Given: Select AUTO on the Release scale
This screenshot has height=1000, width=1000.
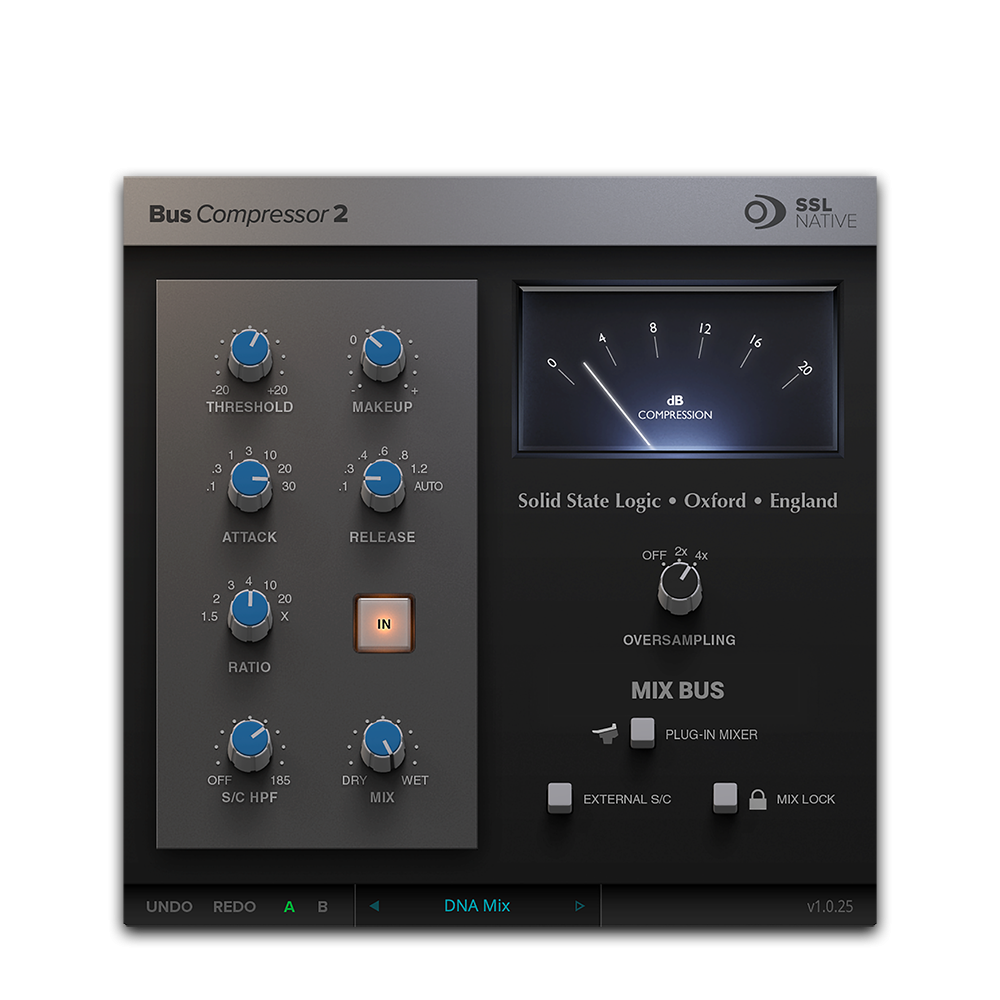Looking at the screenshot, I should (429, 486).
